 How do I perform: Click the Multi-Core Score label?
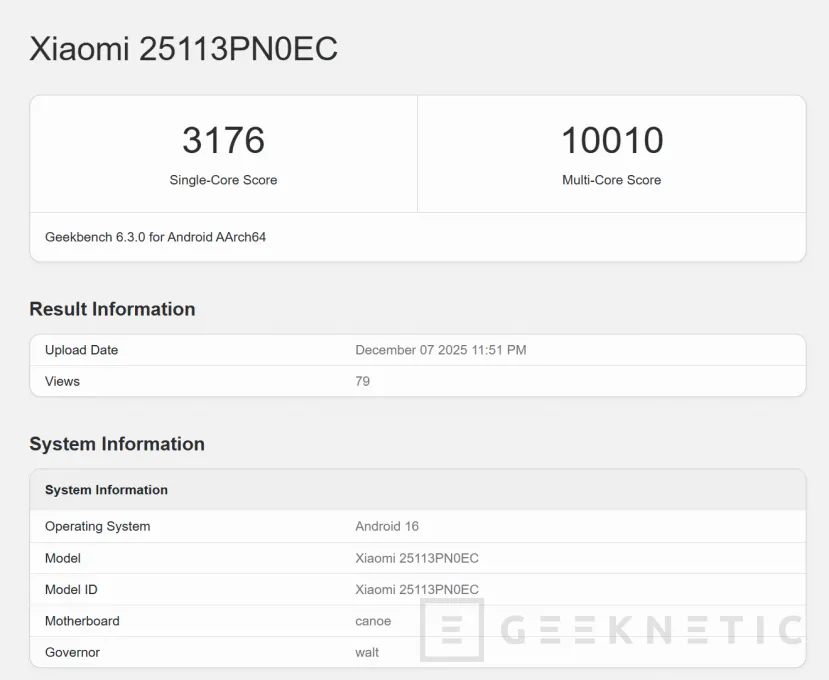point(611,180)
